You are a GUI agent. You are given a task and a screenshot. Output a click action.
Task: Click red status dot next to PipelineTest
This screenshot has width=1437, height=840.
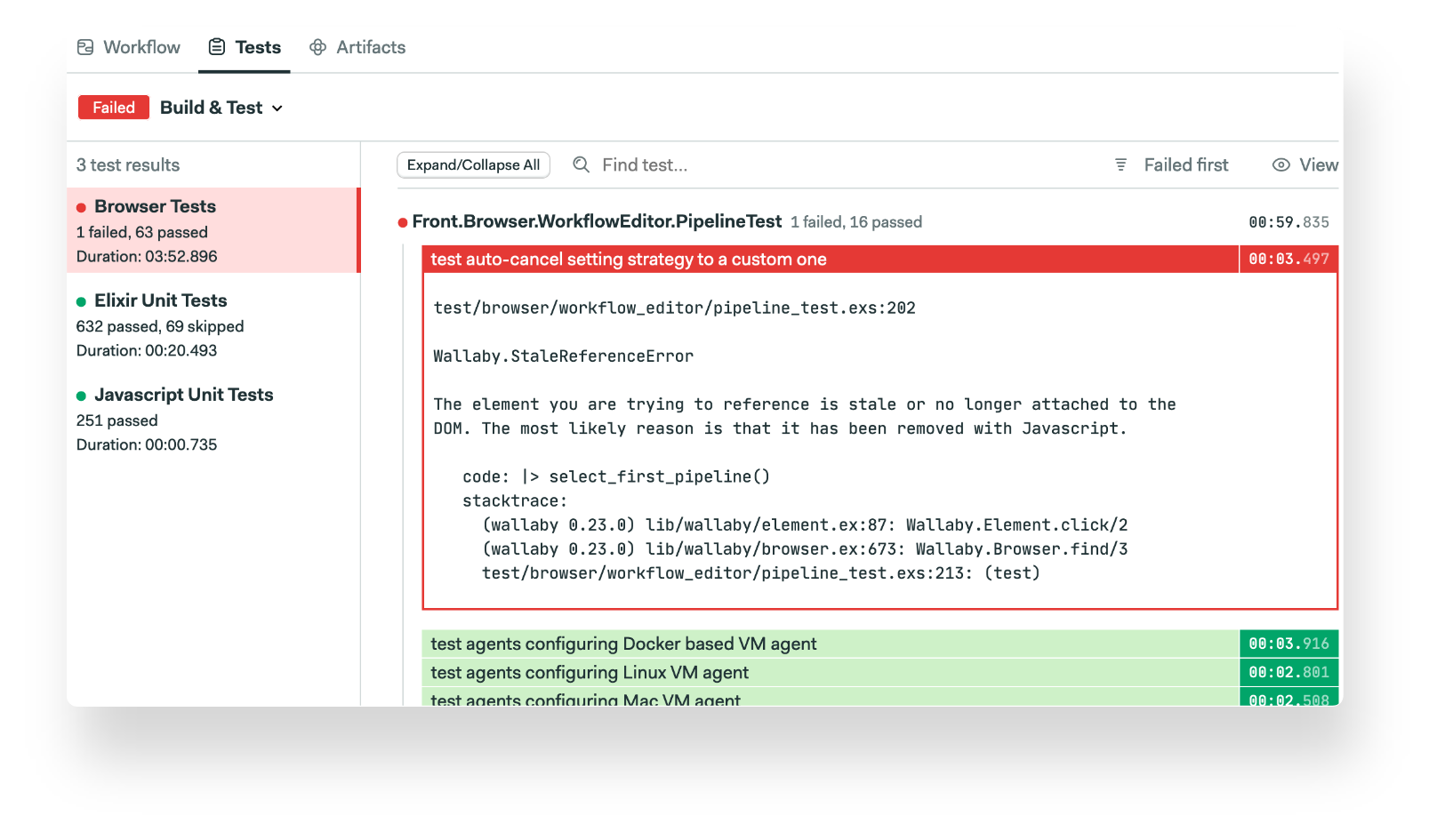(403, 222)
